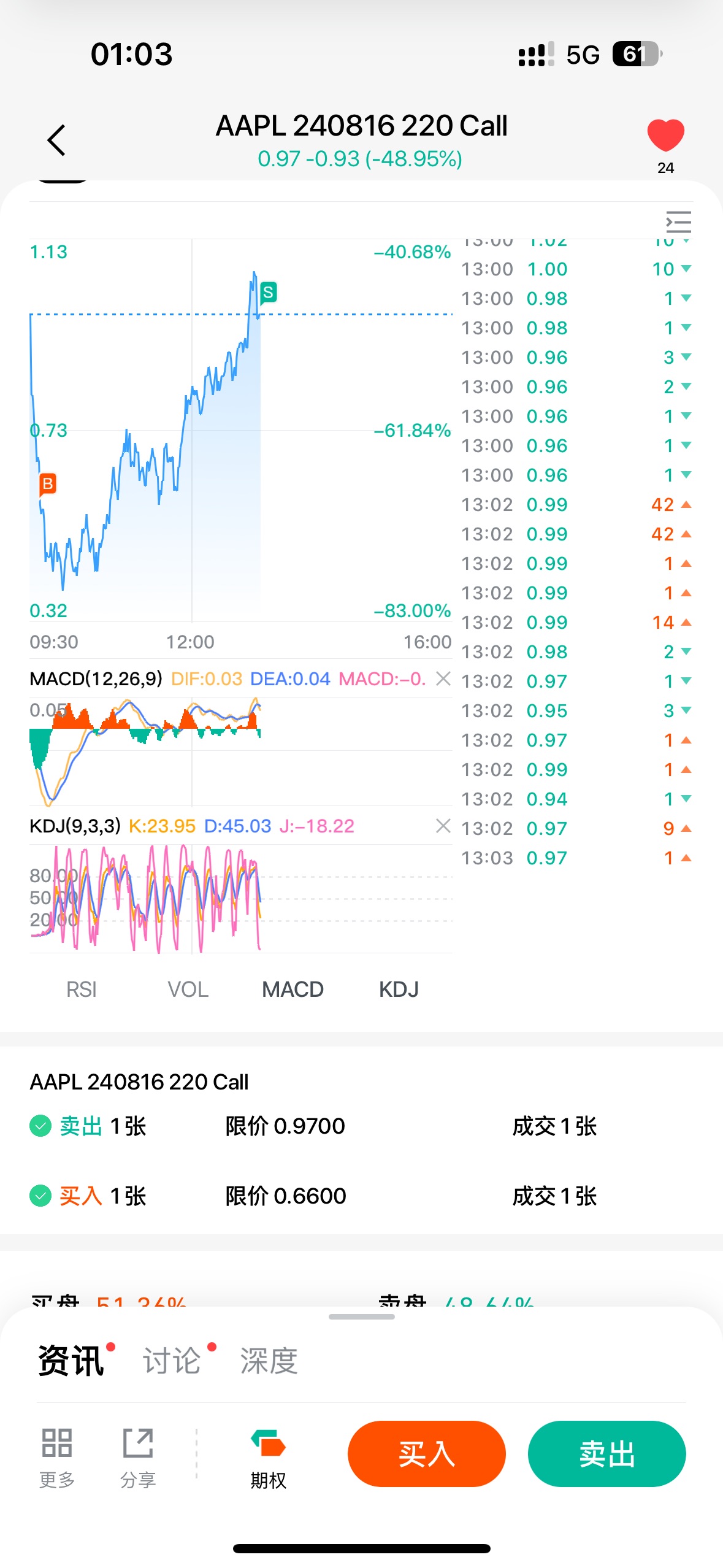Tap the bottom sheet drag handle

361,1316
